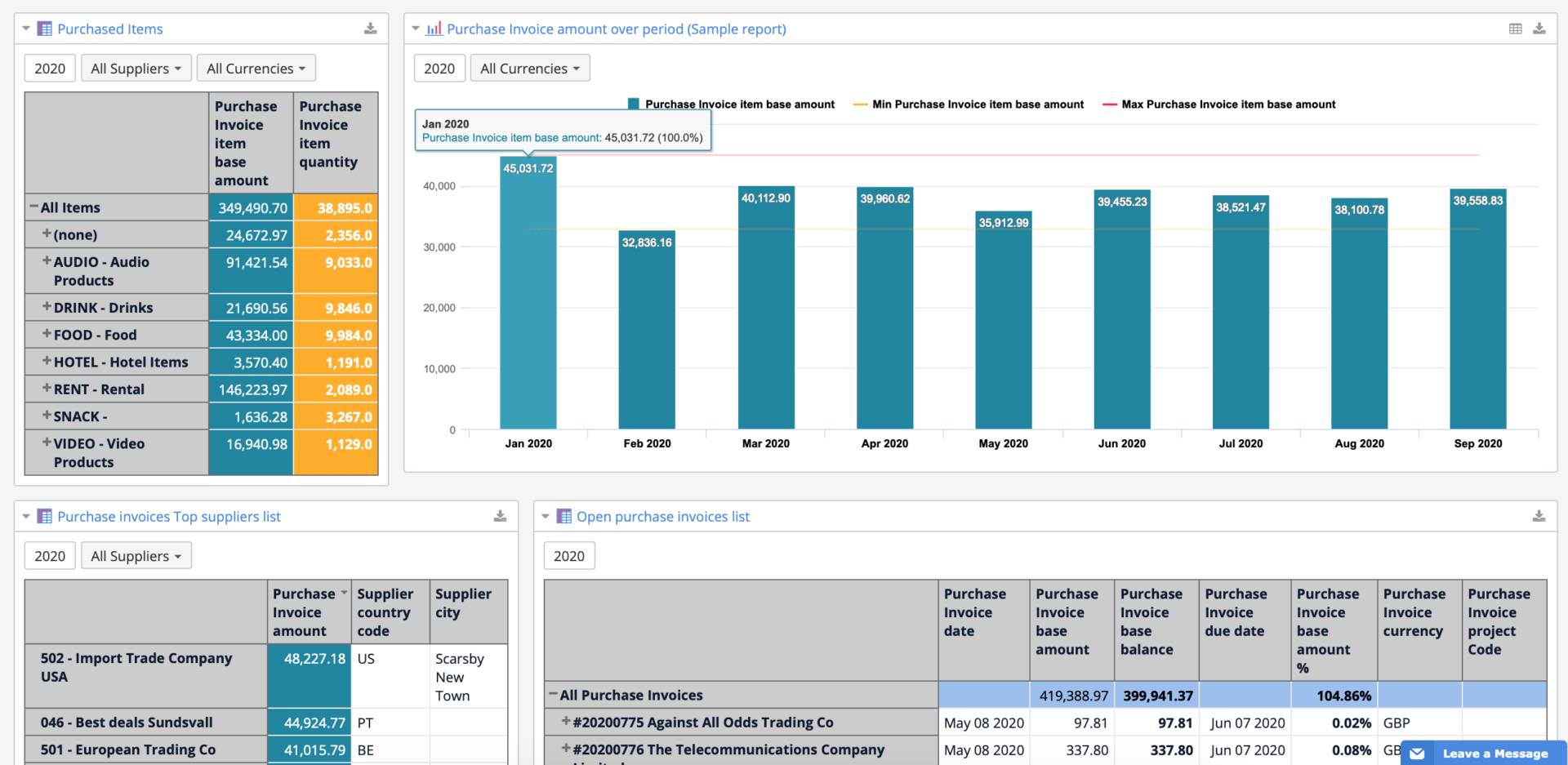
Task: Open the All Currencies filter in the chart widget
Action: (x=529, y=68)
